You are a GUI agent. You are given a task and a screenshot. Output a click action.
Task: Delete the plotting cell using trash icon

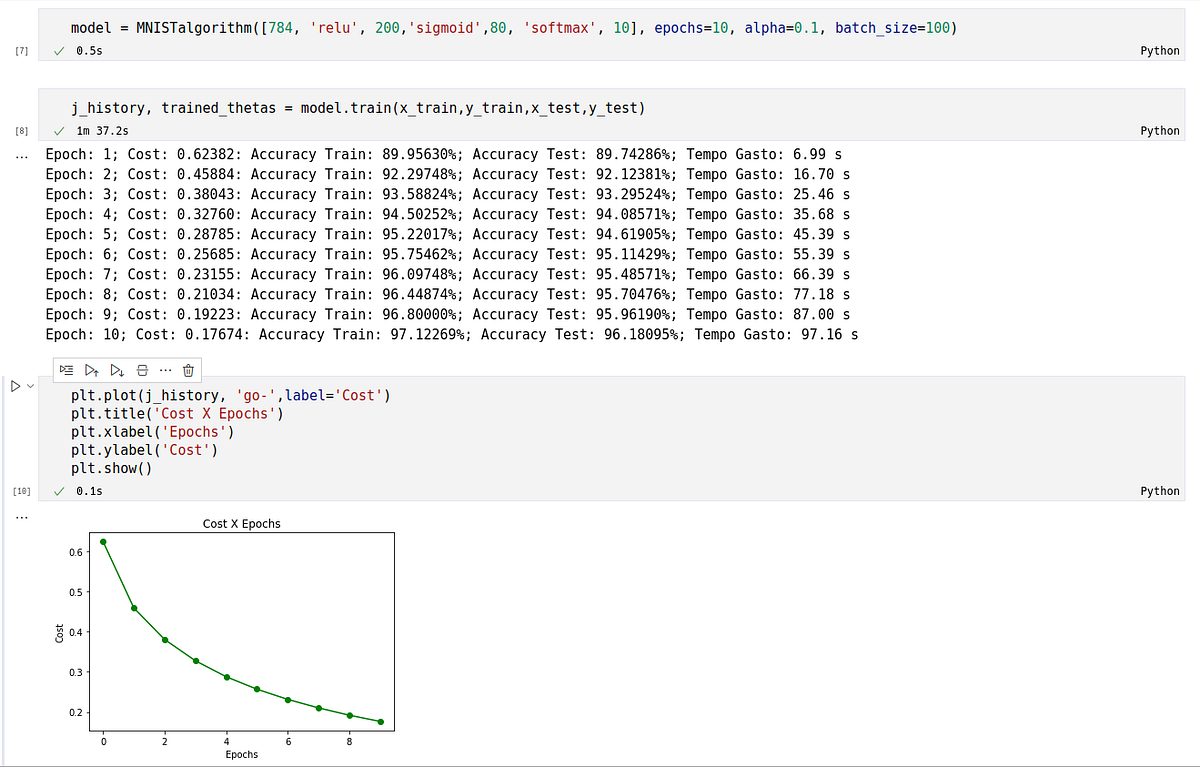pyautogui.click(x=188, y=369)
